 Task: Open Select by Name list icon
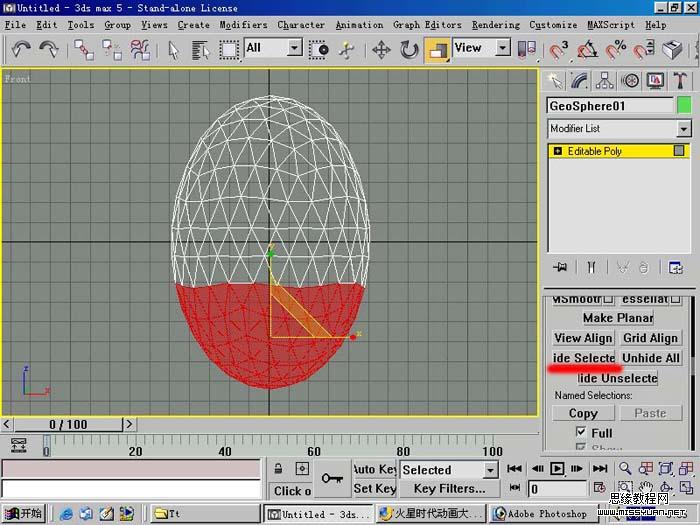pos(200,50)
